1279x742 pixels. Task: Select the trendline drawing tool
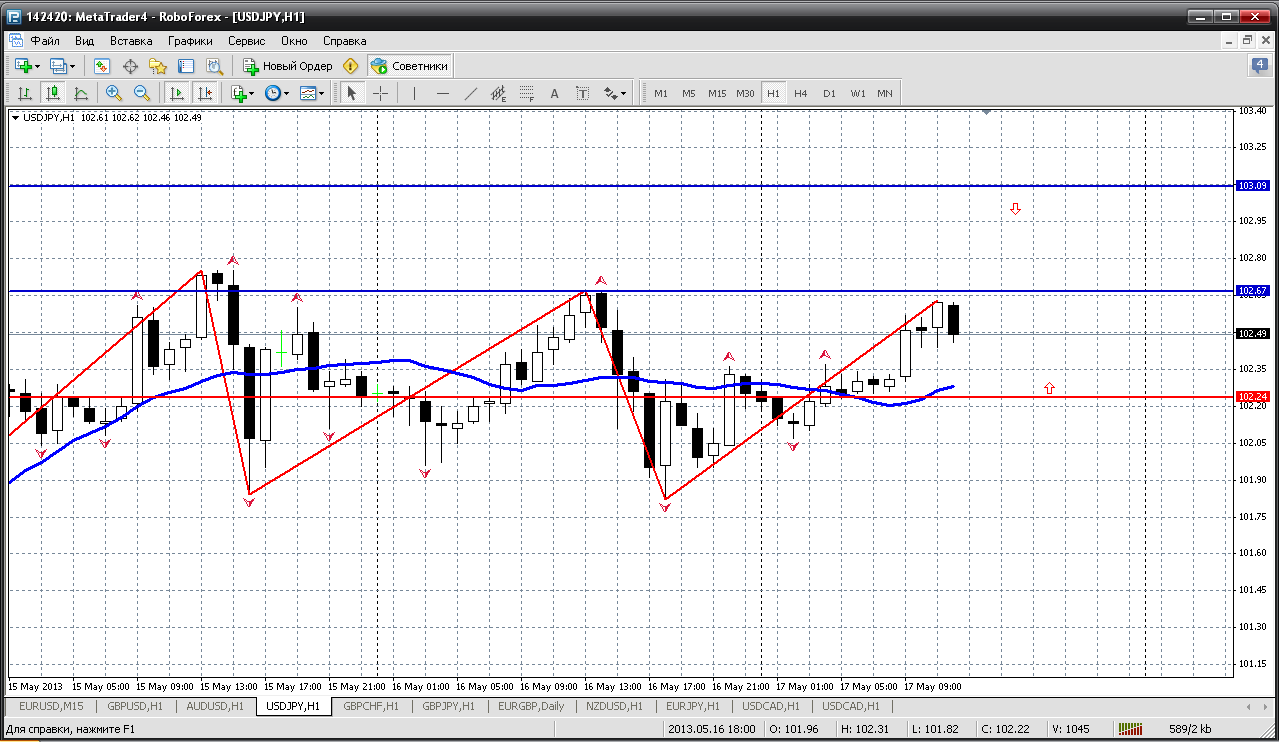[471, 93]
